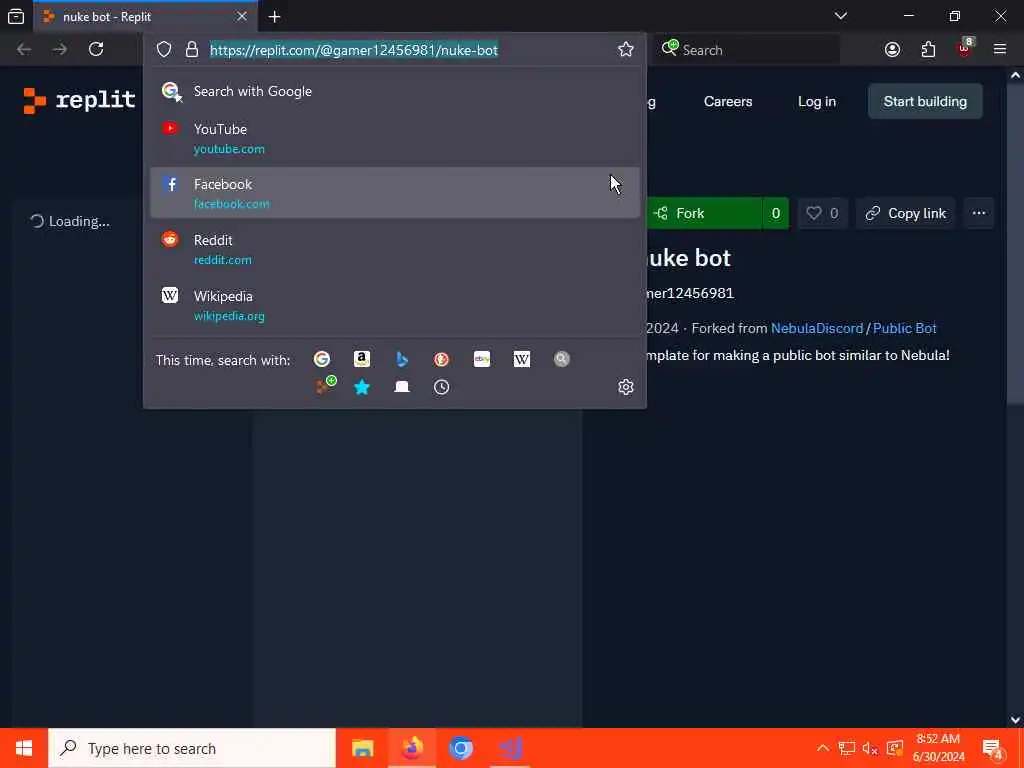Open more options ellipsis beside Copy link
This screenshot has height=768, width=1024.
click(x=978, y=213)
